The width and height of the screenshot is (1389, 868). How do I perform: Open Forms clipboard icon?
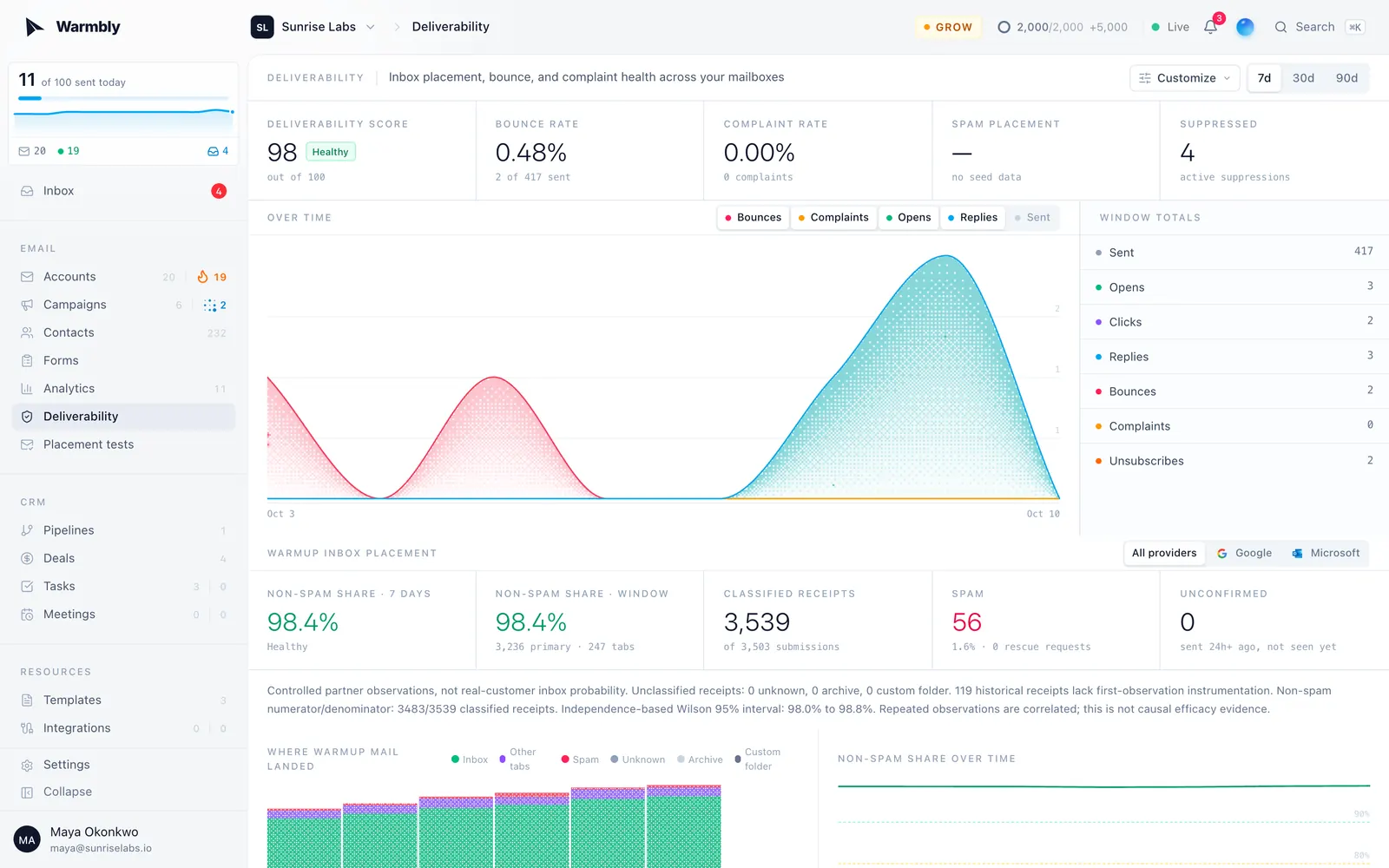[27, 360]
